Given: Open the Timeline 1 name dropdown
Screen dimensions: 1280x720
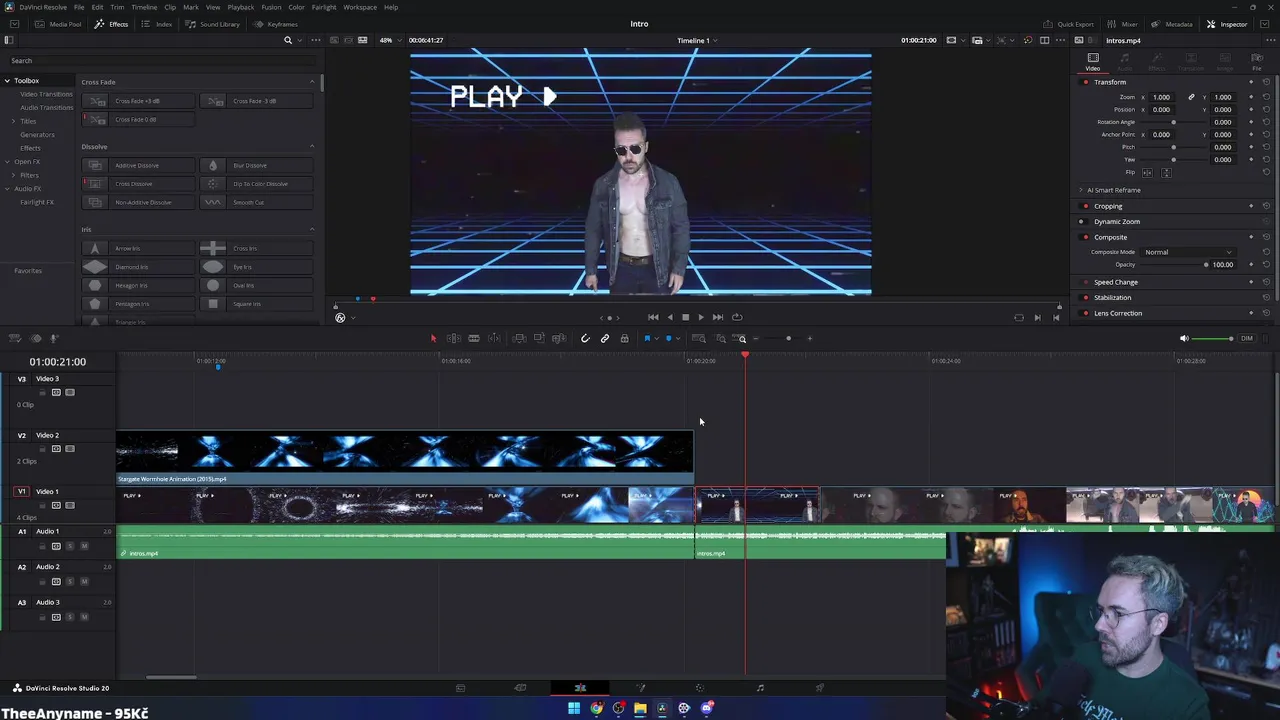Looking at the screenshot, I should point(698,40).
